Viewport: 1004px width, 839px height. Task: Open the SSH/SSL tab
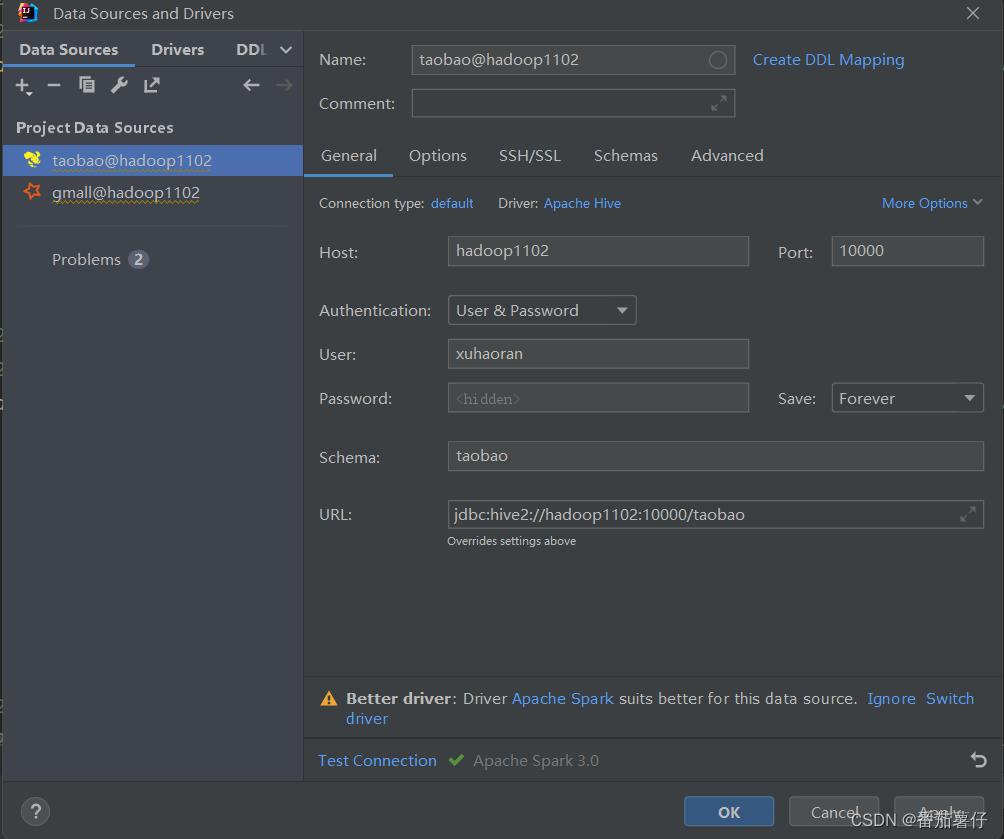pos(530,156)
